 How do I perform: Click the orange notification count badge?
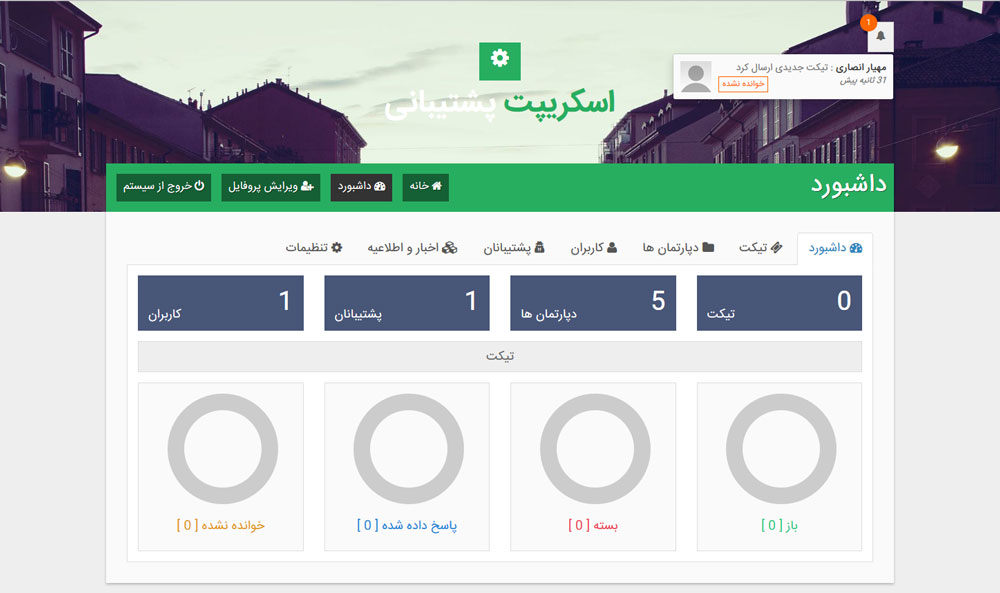point(868,22)
